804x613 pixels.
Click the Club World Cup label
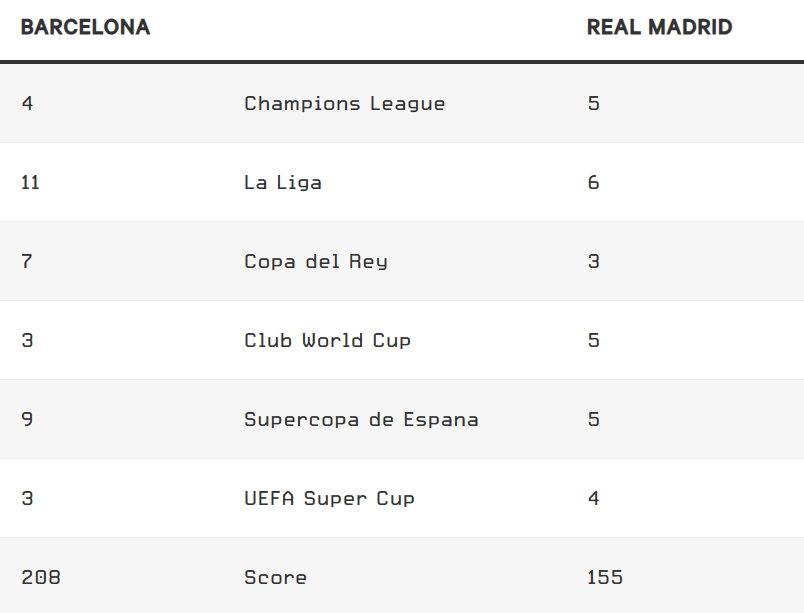click(327, 340)
